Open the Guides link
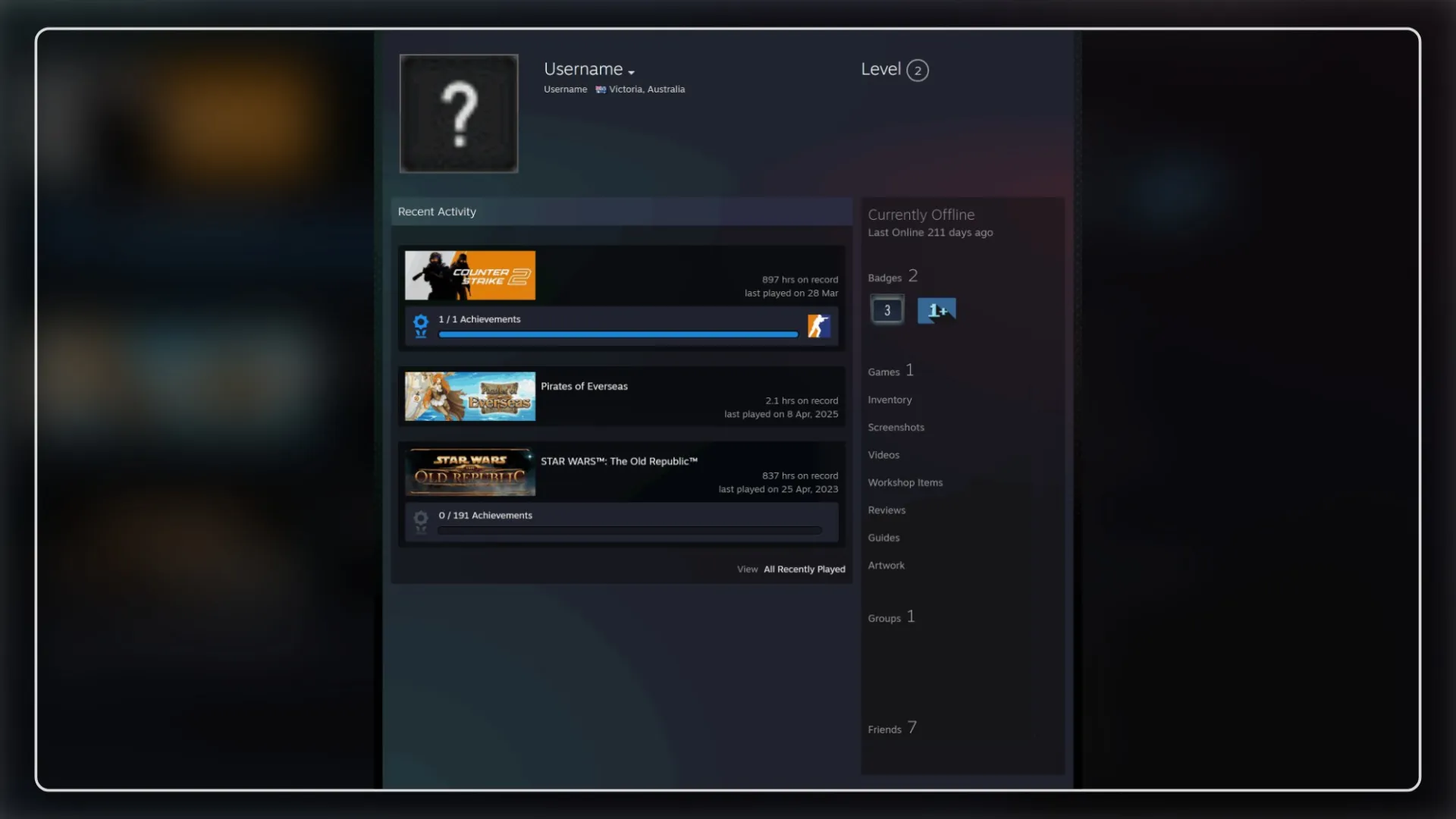Image resolution: width=1456 pixels, height=819 pixels. 883,538
